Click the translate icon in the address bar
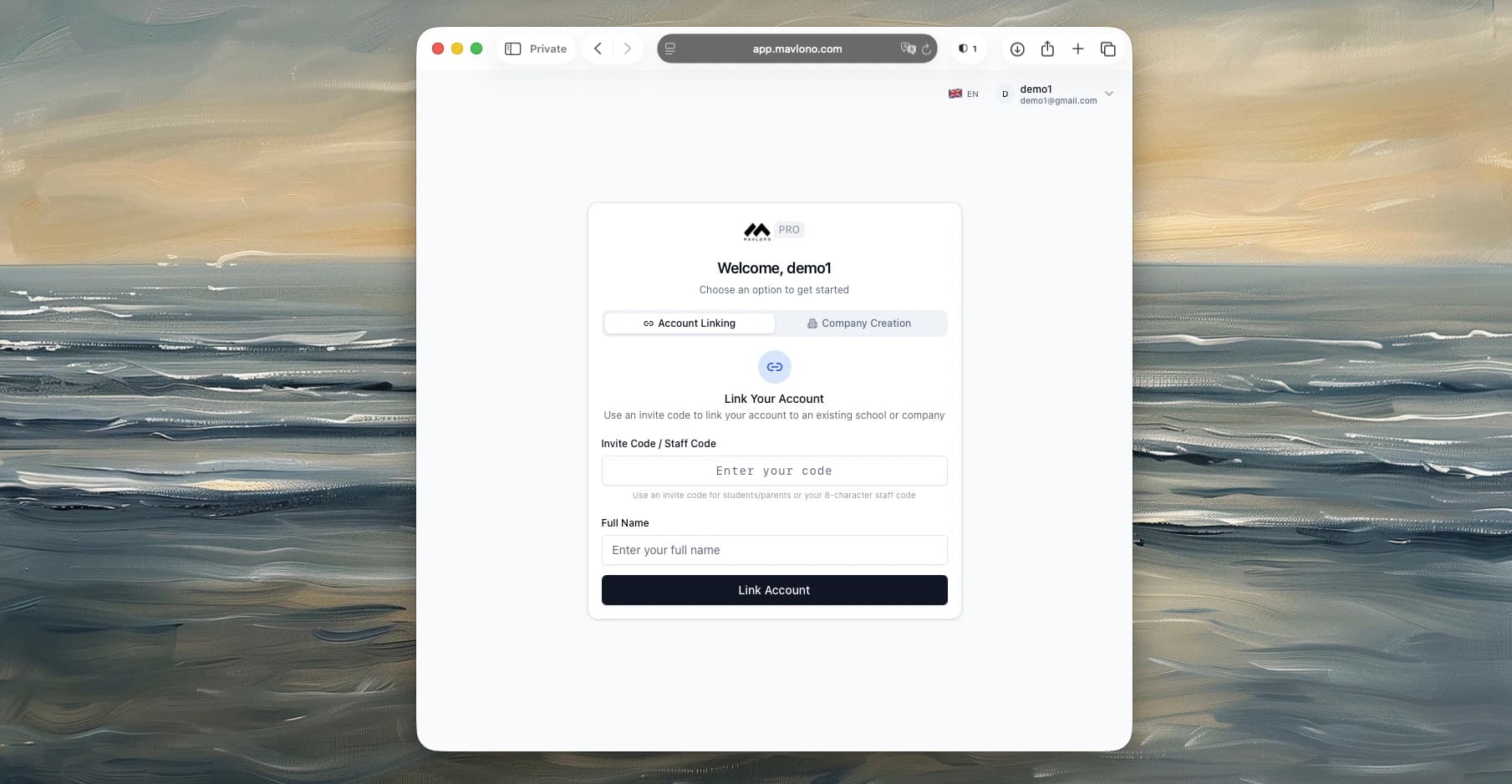The height and width of the screenshot is (784, 1512). click(908, 48)
